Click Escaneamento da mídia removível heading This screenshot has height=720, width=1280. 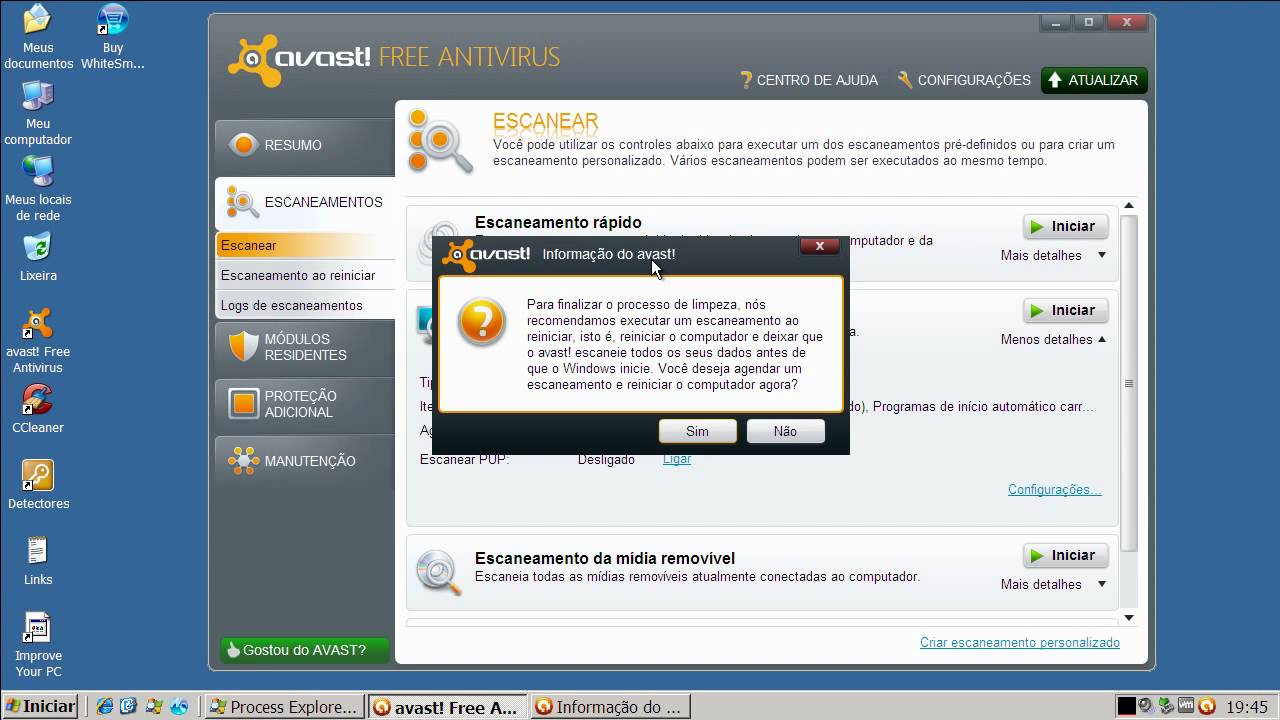[605, 558]
